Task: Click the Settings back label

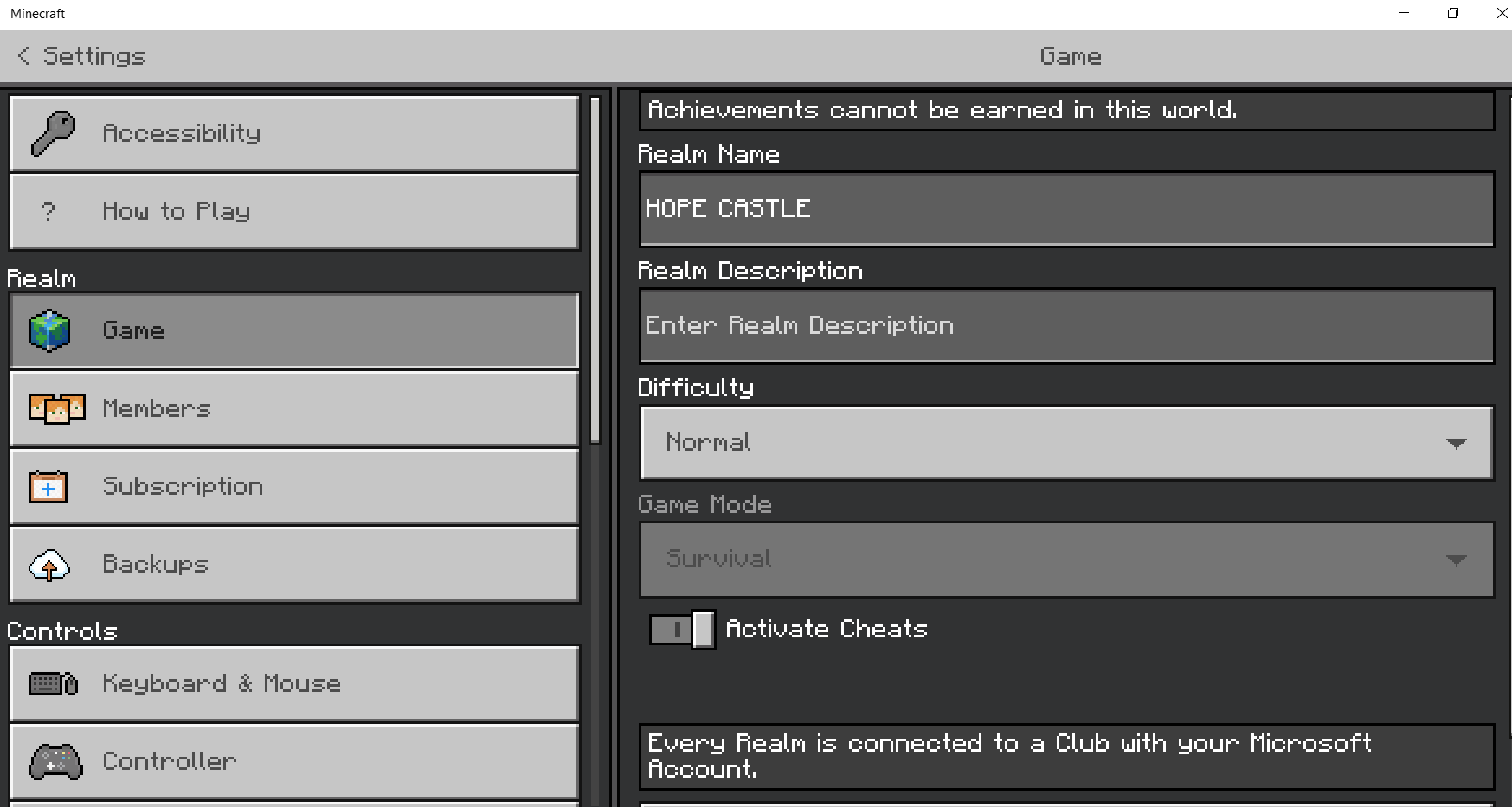Action: [94, 56]
